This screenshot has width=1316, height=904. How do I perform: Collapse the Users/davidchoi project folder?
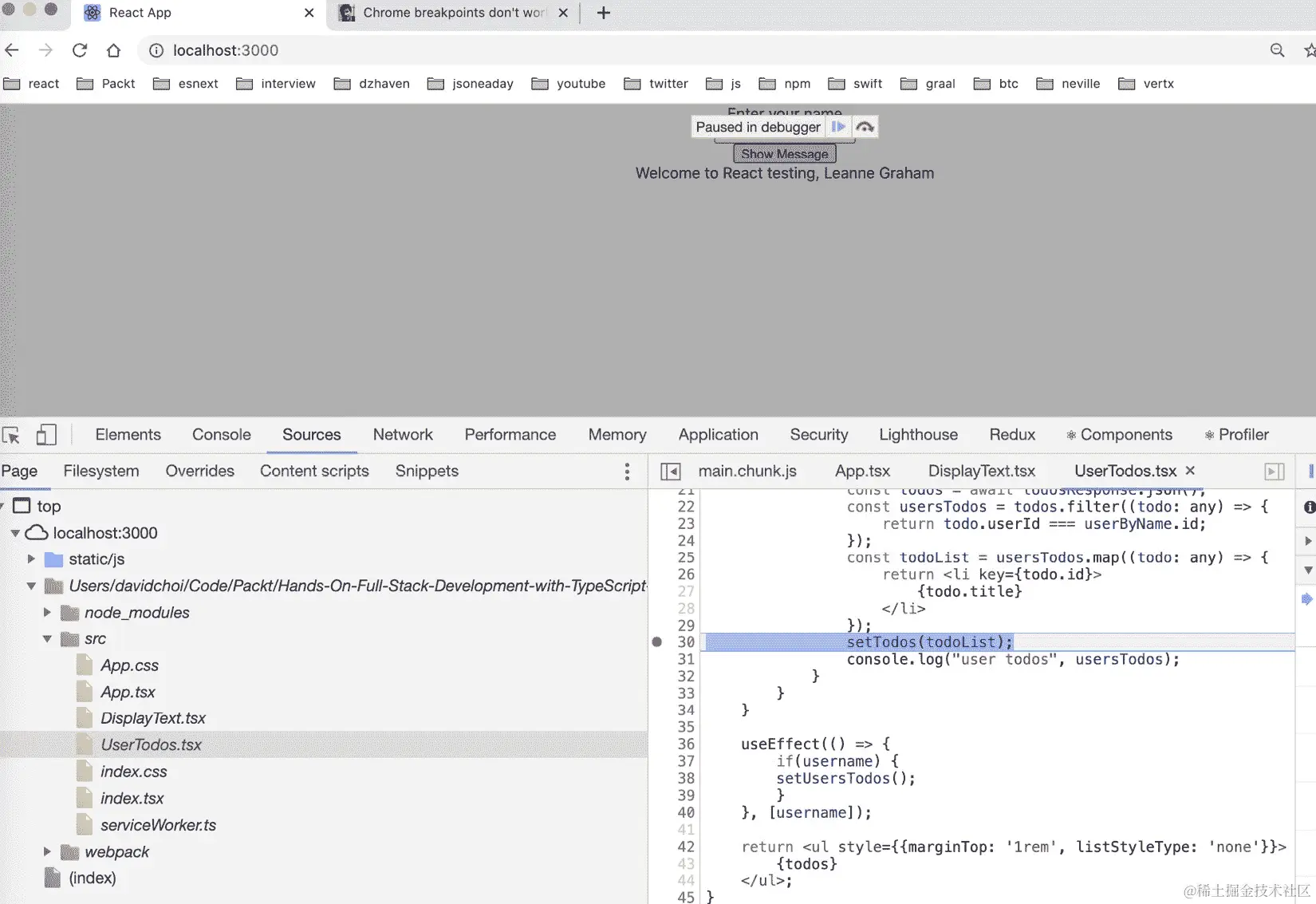pos(31,586)
